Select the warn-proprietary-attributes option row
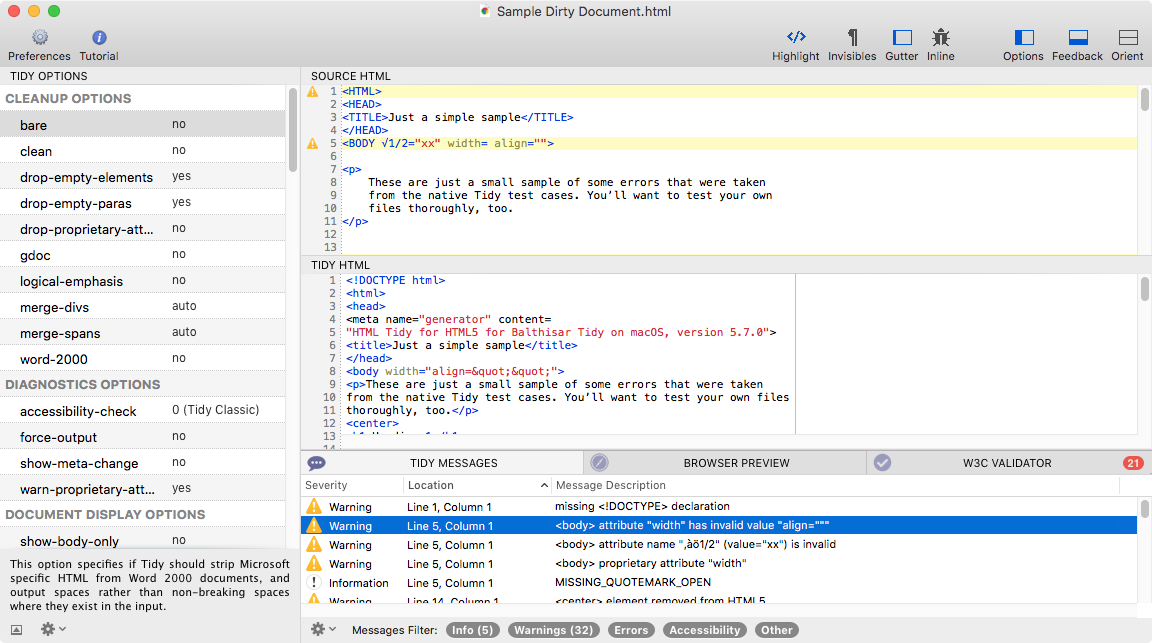Image resolution: width=1152 pixels, height=643 pixels. click(x=143, y=489)
